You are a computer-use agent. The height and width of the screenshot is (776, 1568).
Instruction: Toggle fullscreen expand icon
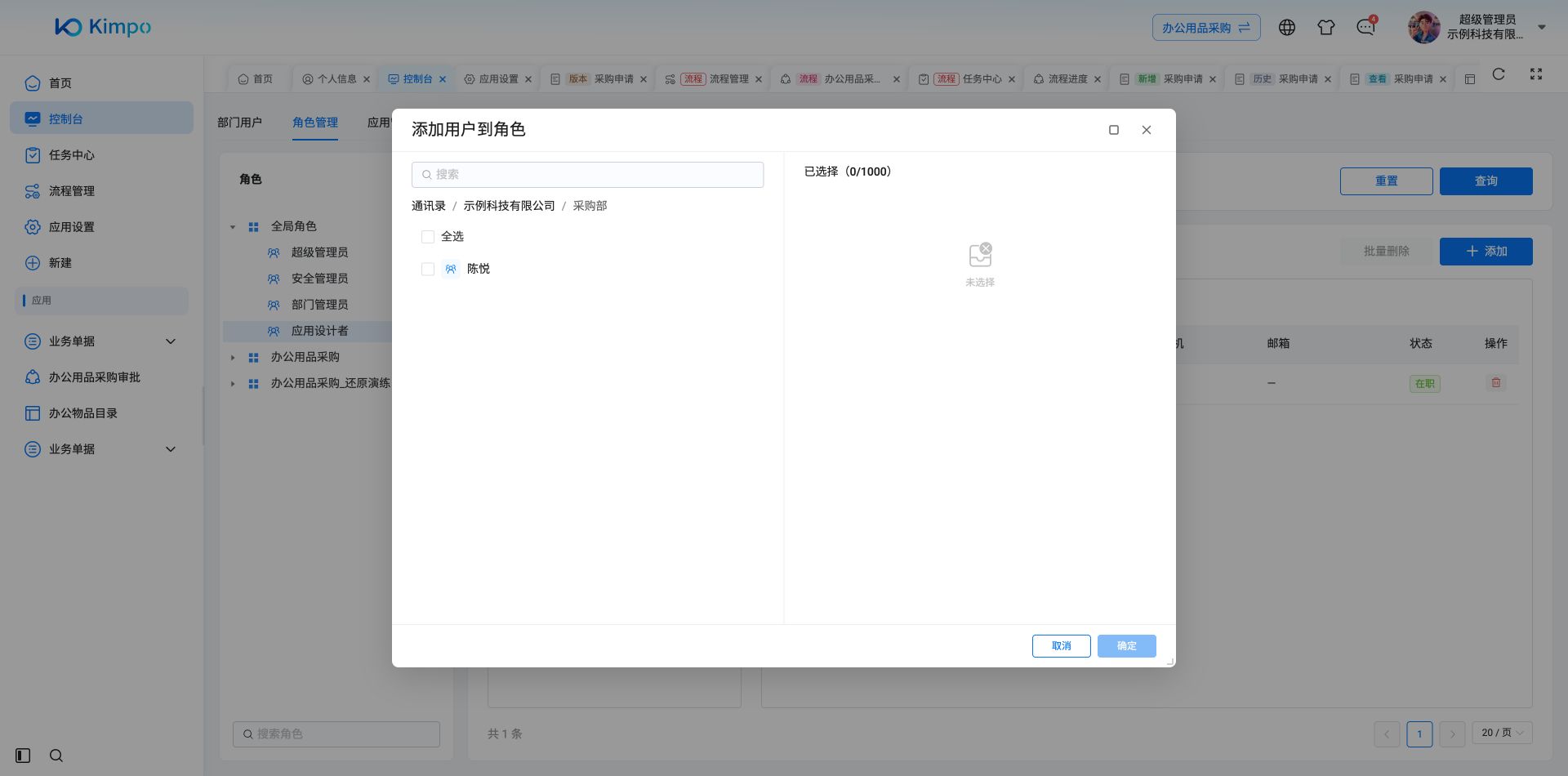(1536, 74)
